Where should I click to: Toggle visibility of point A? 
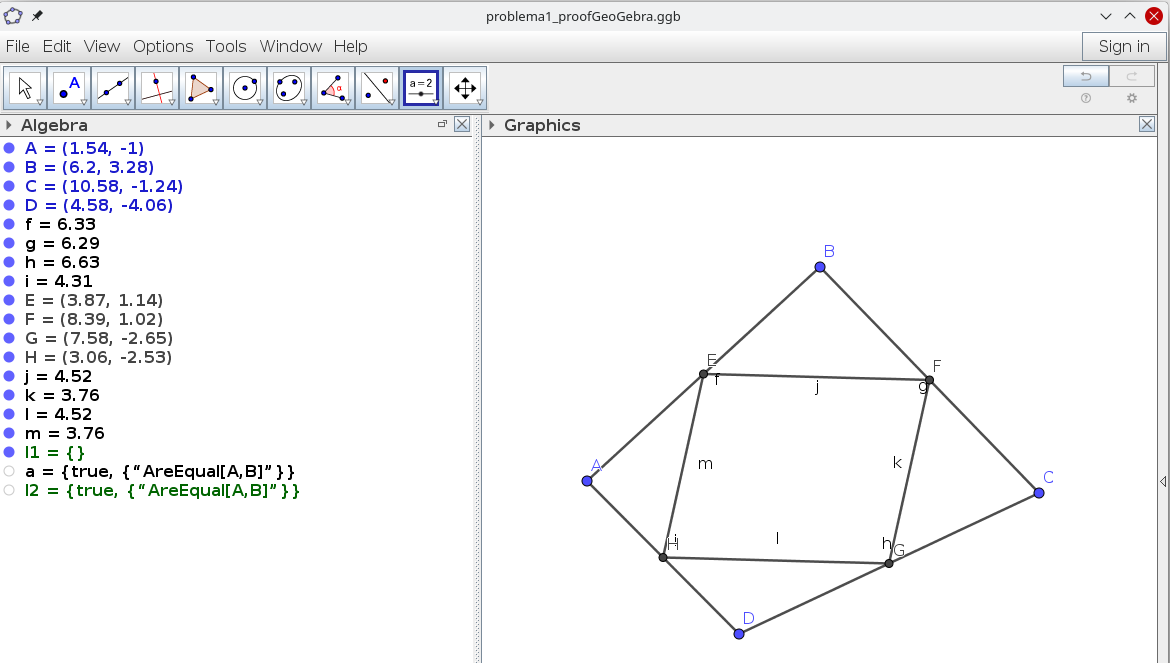point(9,148)
